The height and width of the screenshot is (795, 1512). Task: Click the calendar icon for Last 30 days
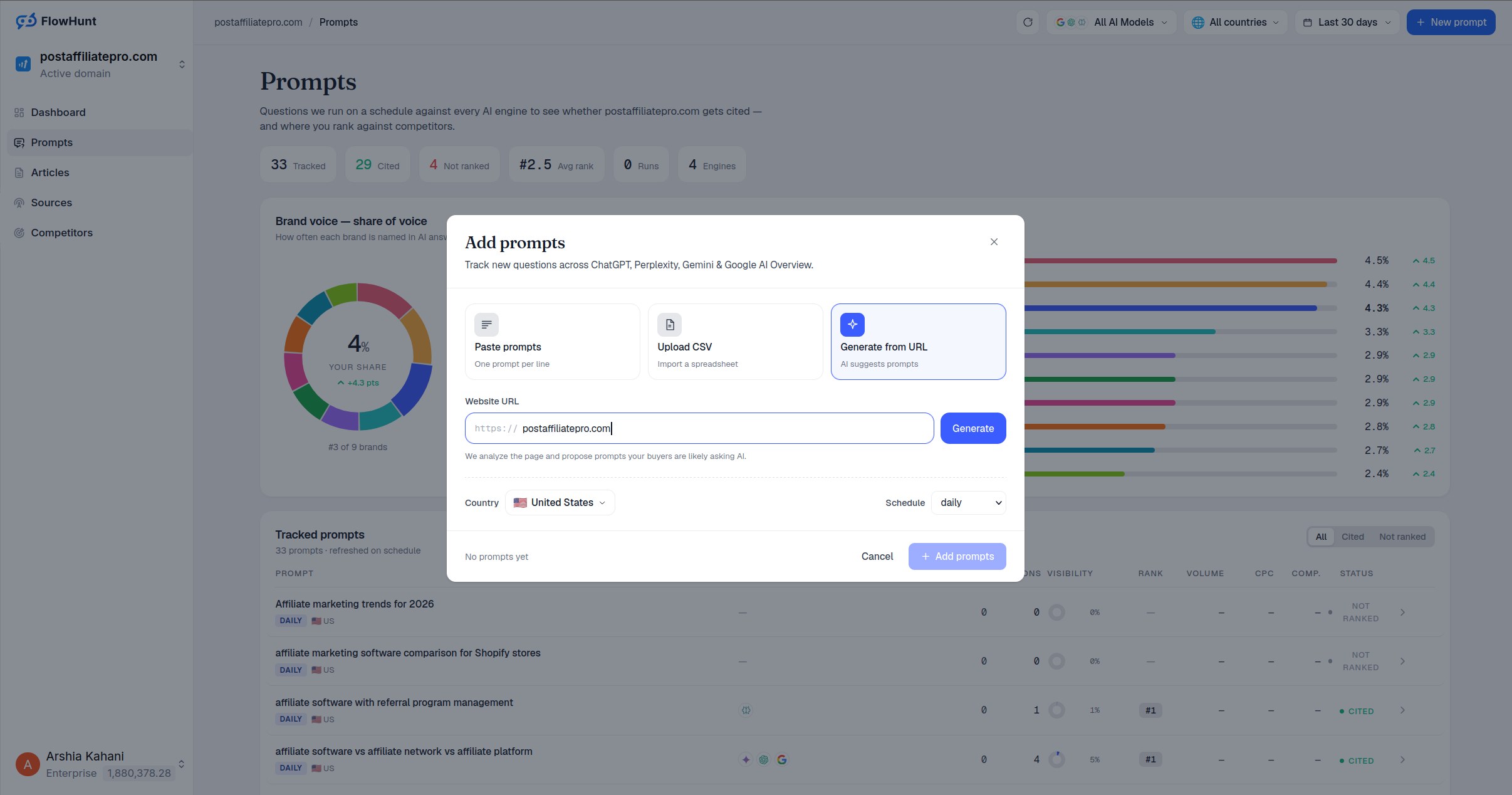[x=1308, y=22]
